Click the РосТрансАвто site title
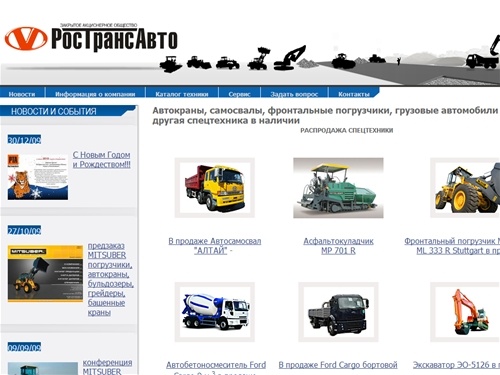This screenshot has width=500, height=375. click(x=114, y=39)
